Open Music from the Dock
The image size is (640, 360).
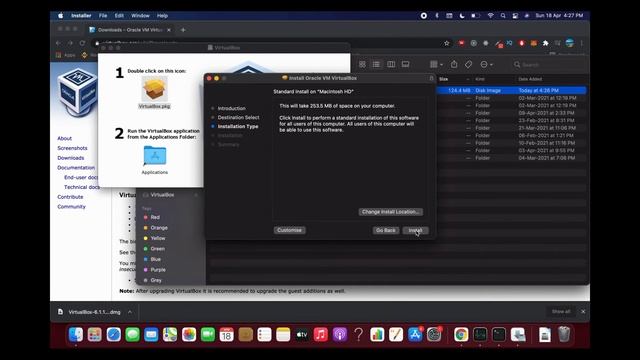[x=320, y=335]
